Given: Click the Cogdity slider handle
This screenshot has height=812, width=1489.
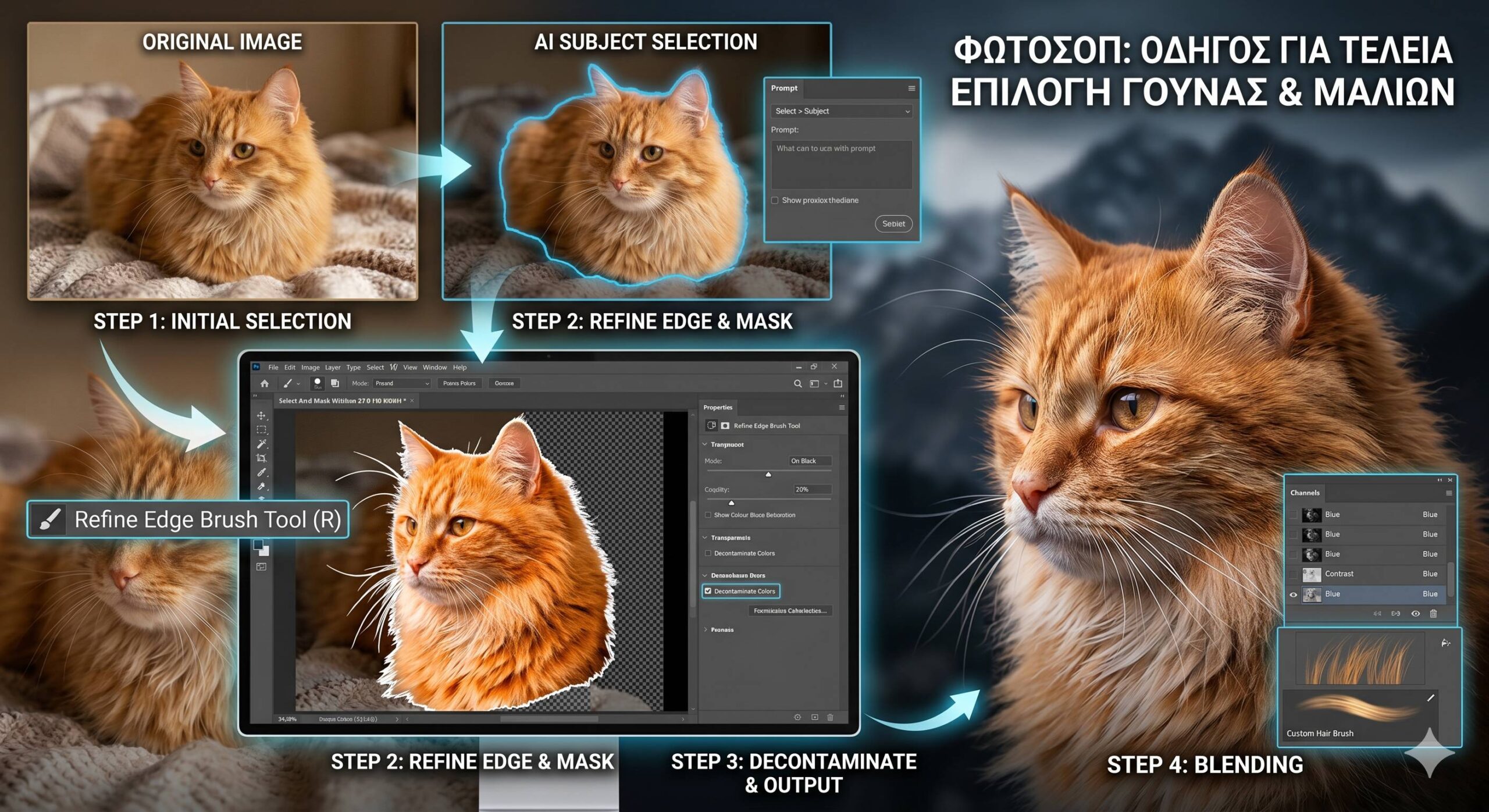Looking at the screenshot, I should (x=731, y=503).
